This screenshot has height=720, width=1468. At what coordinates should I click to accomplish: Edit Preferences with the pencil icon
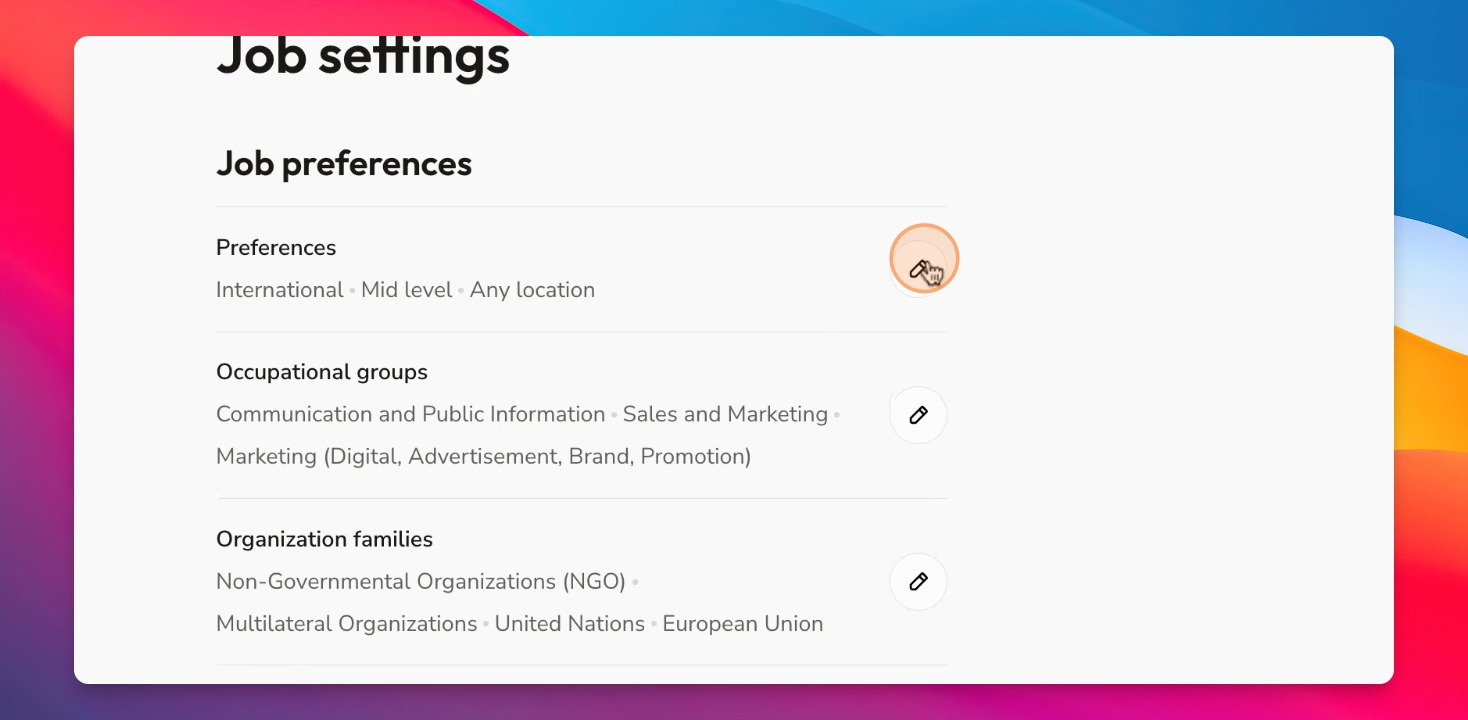tap(919, 268)
